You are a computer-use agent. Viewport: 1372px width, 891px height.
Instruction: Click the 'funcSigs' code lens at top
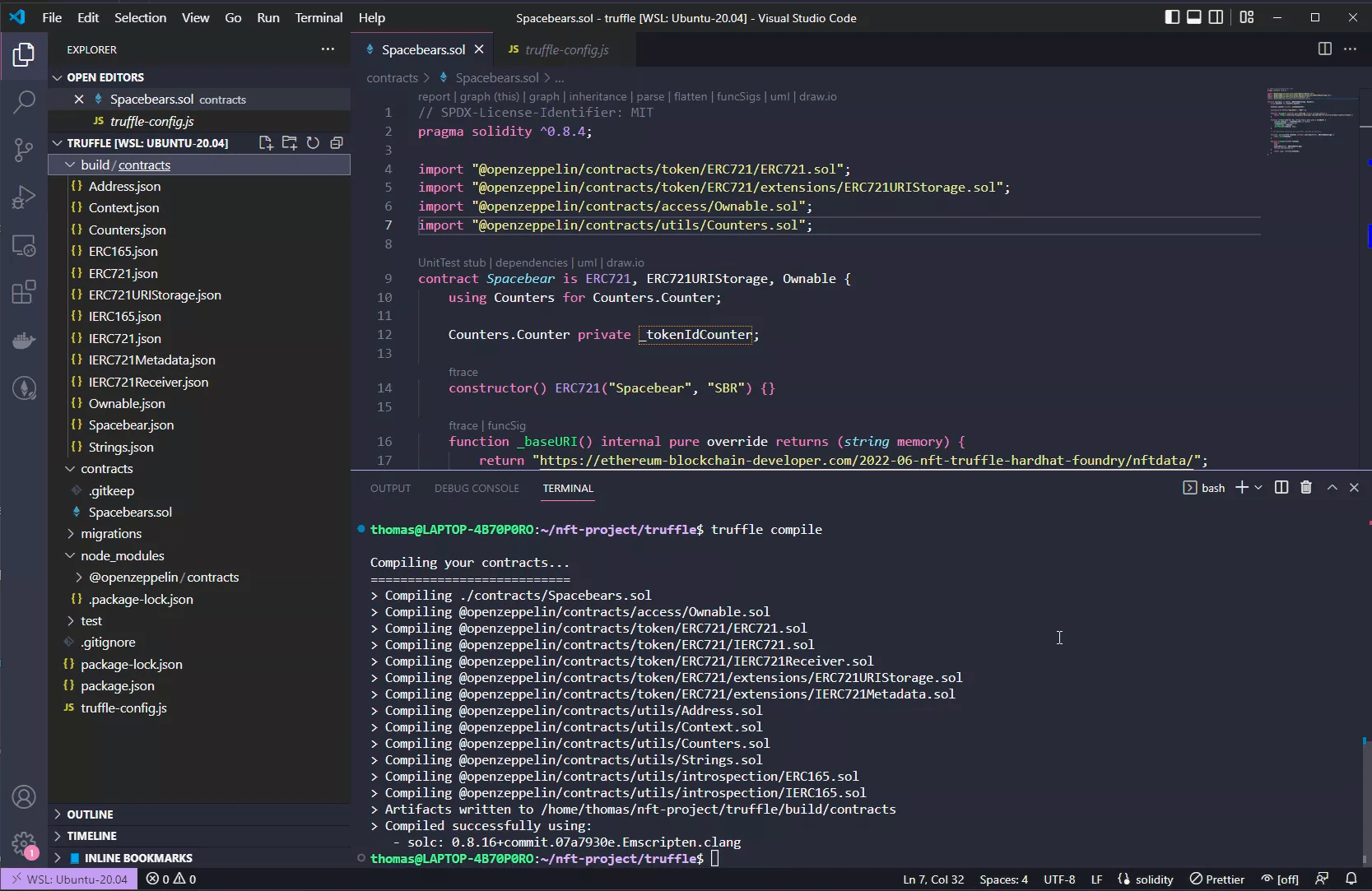coord(738,96)
